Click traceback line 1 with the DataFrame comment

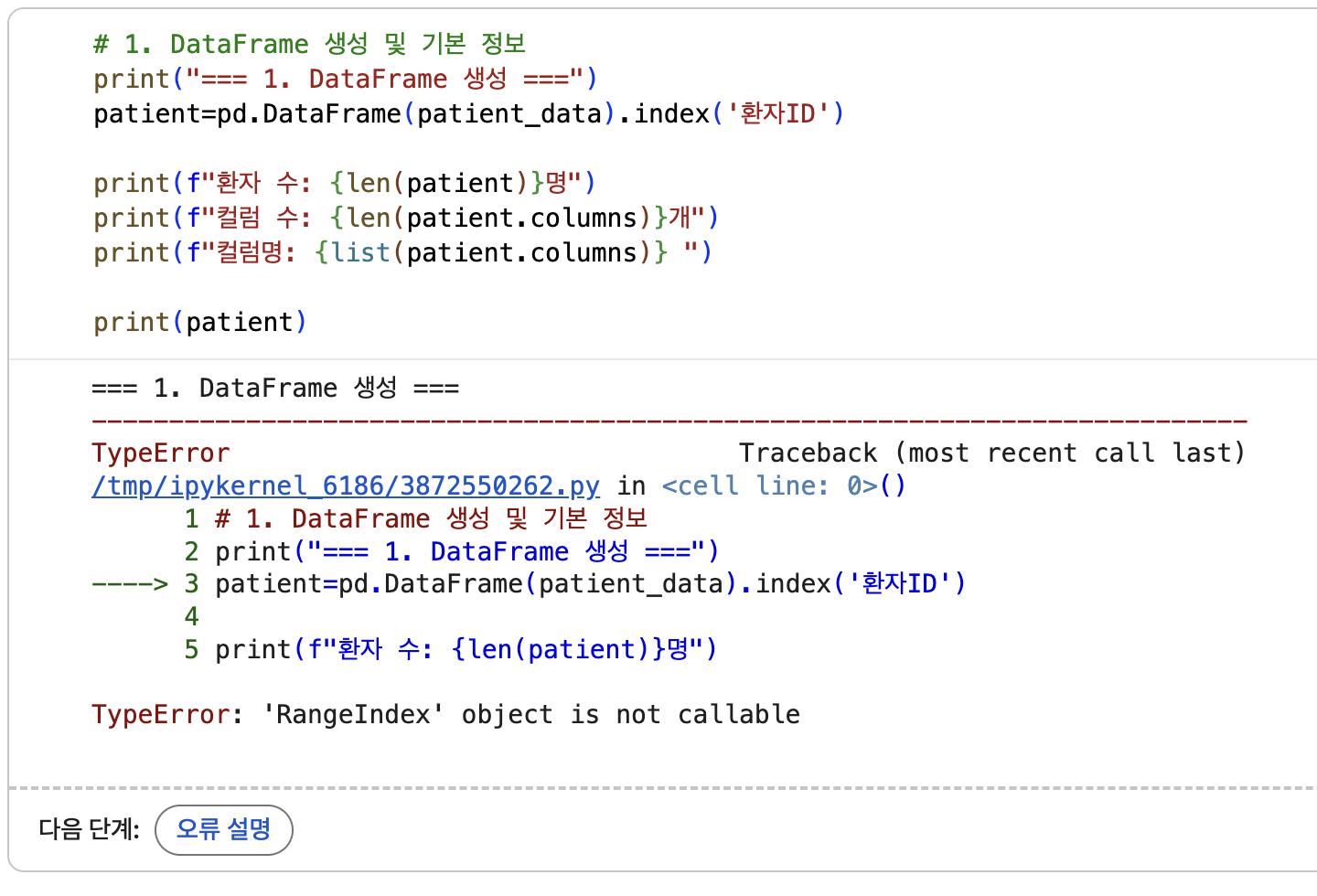(x=415, y=518)
